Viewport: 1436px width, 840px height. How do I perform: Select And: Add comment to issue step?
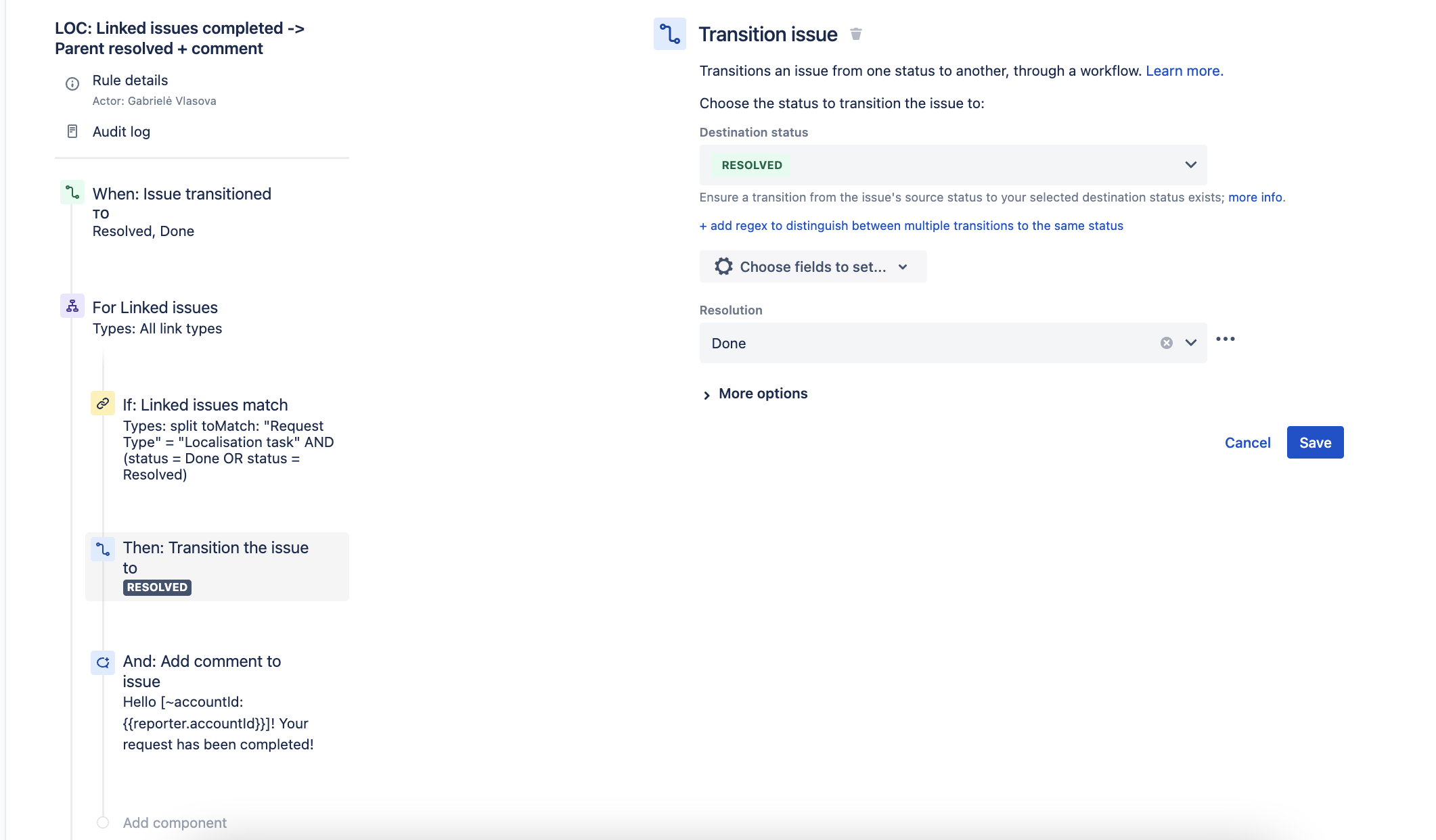[x=202, y=671]
